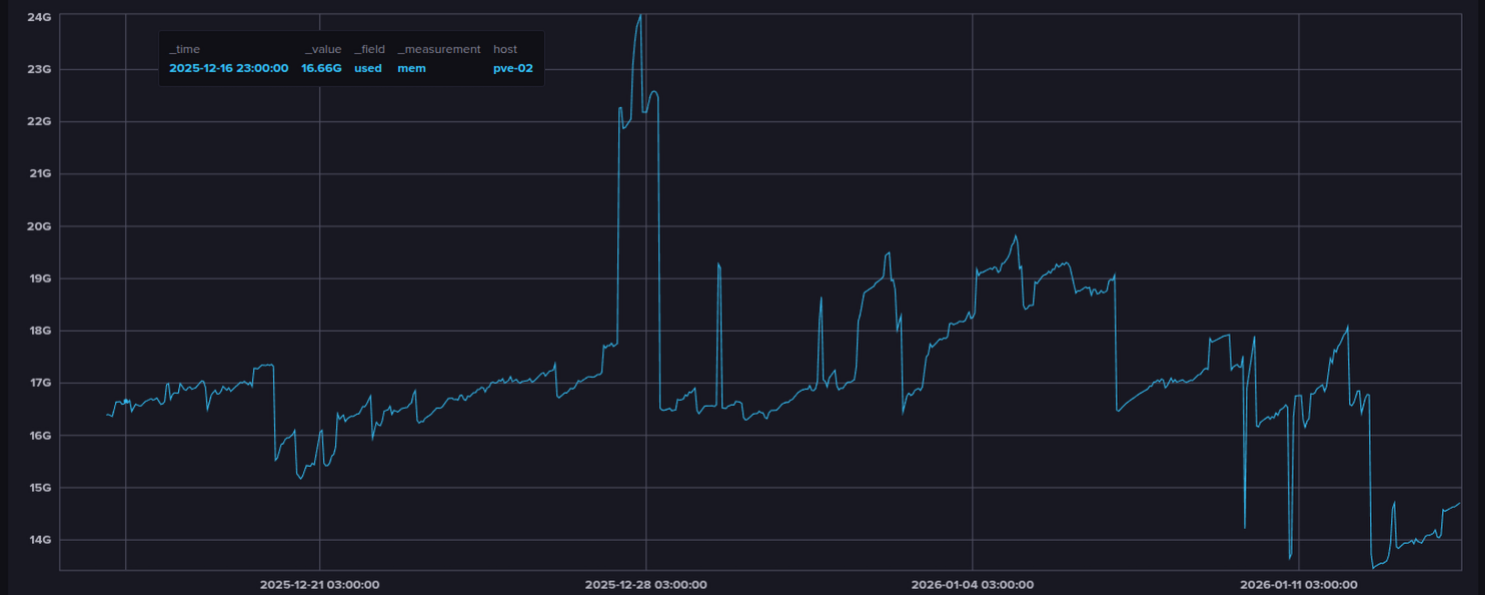Screen dimensions: 1485x595
Task: Click the pve-02 host value
Action: (513, 68)
